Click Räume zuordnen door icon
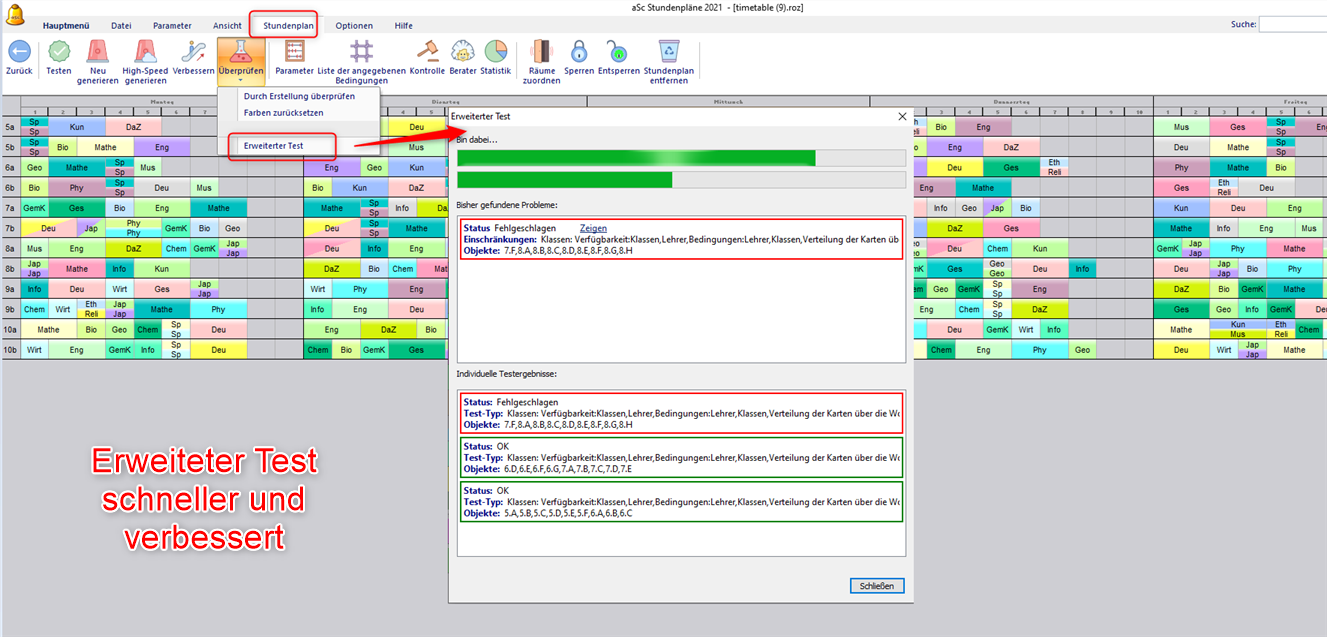1327x637 pixels. pyautogui.click(x=541, y=51)
